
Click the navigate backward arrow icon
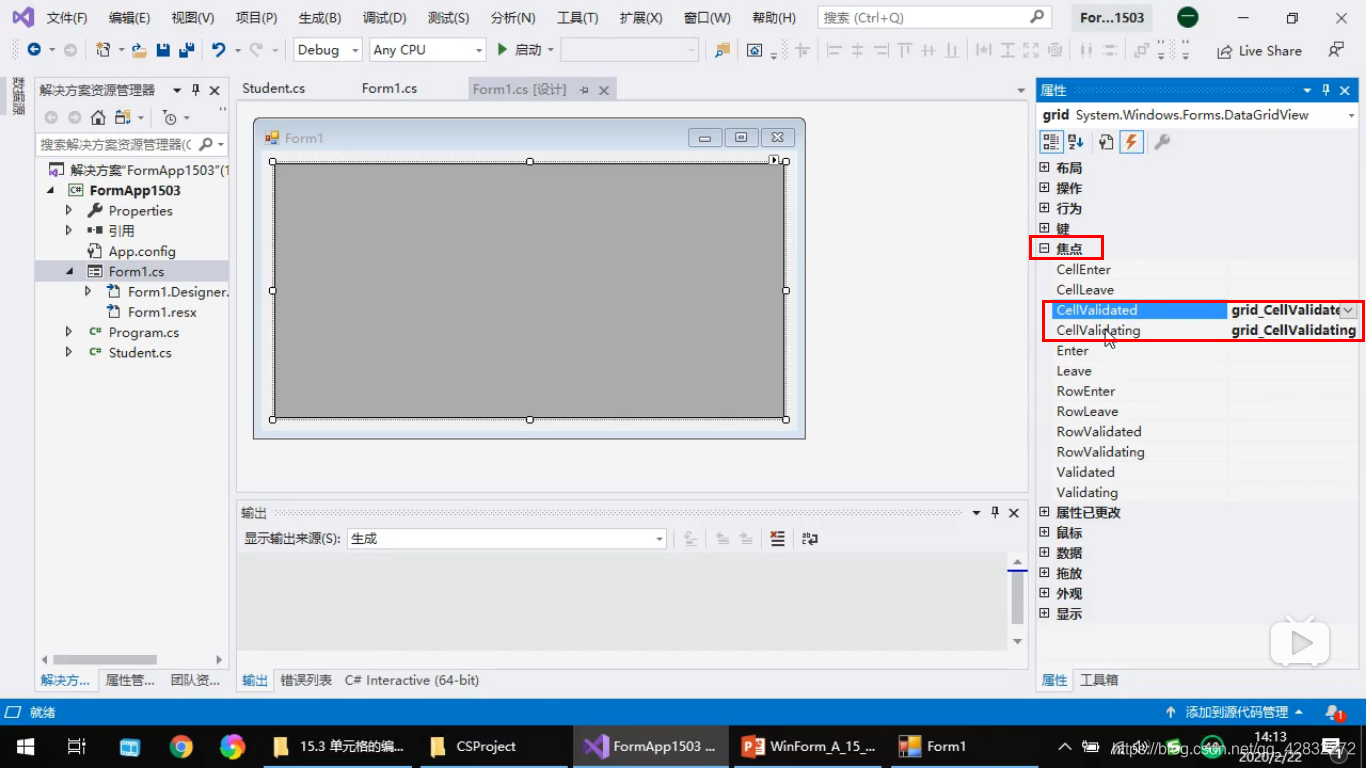point(33,50)
